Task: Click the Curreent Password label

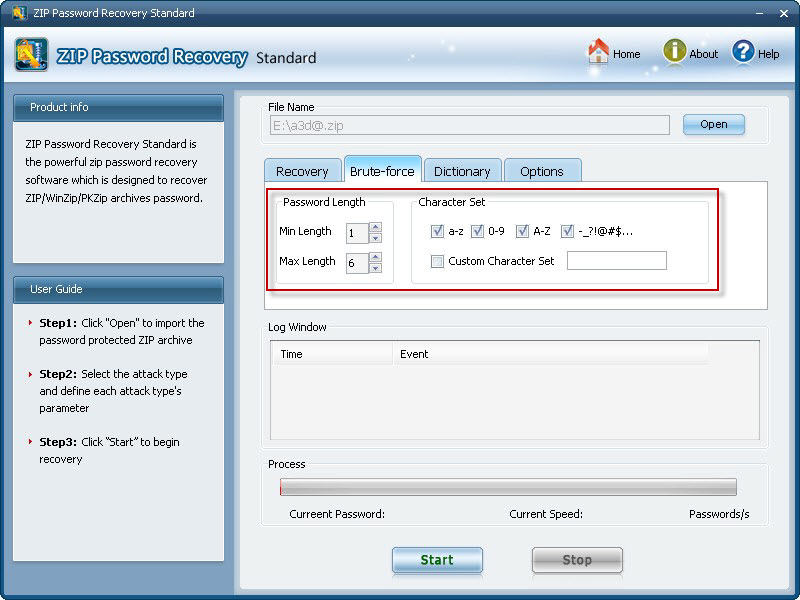Action: tap(337, 514)
